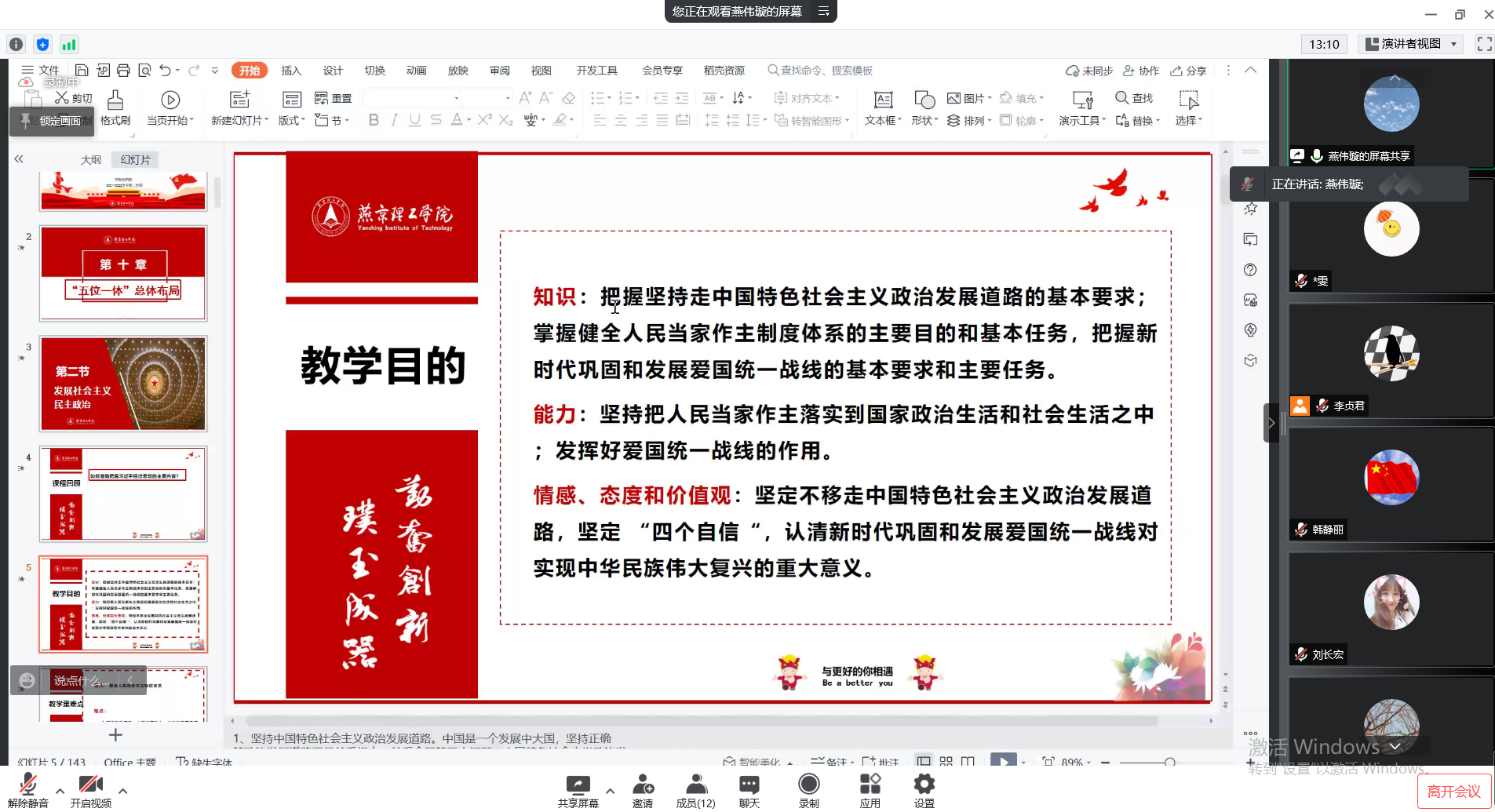Select slide 3 thumbnail in panel

pos(123,384)
